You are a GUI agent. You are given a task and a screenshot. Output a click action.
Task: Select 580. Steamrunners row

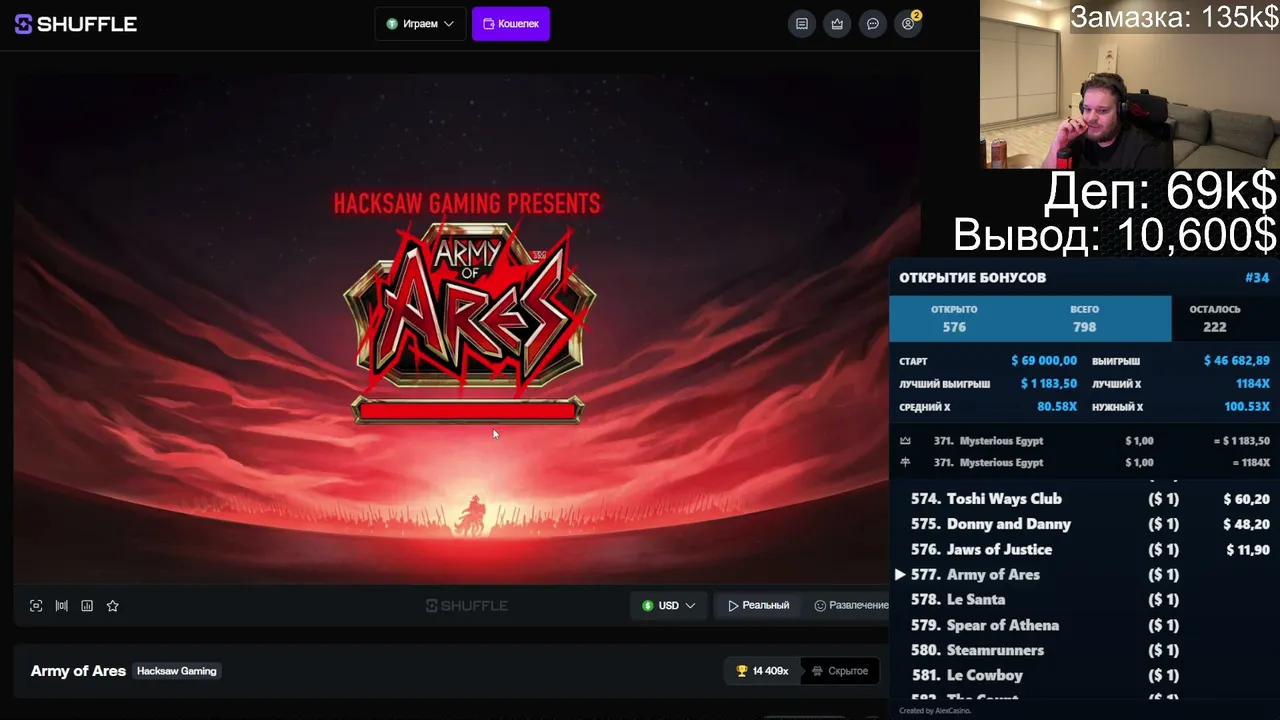pyautogui.click(x=1084, y=650)
